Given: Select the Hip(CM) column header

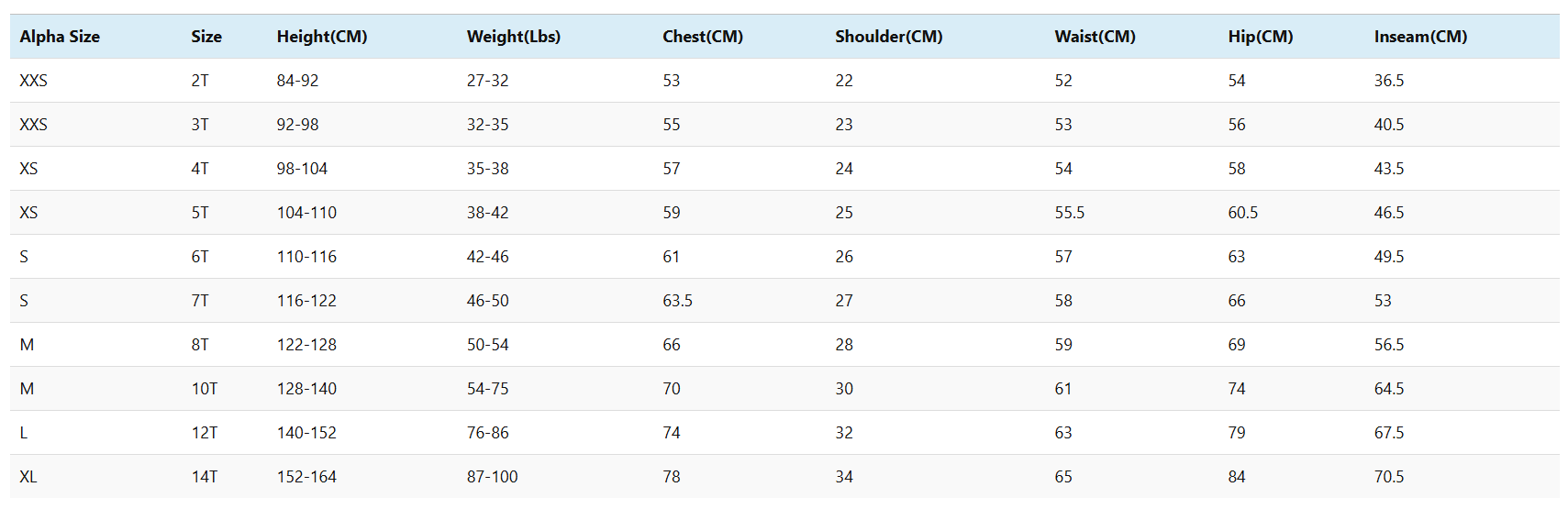Looking at the screenshot, I should point(1261,37).
